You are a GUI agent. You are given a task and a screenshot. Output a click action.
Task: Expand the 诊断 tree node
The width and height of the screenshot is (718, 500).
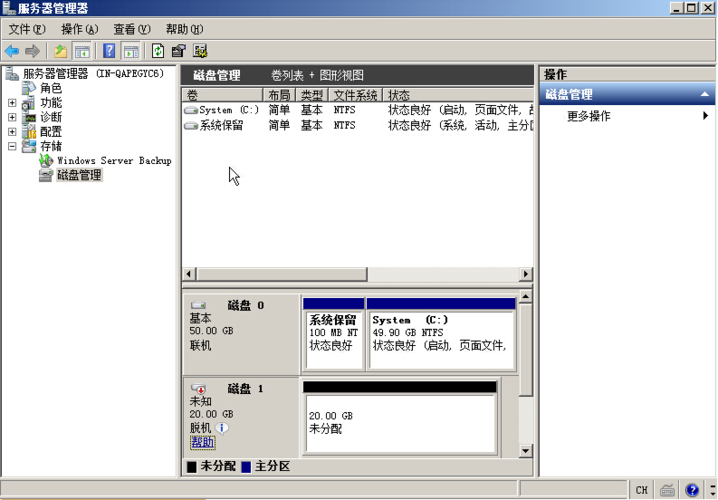[12, 117]
